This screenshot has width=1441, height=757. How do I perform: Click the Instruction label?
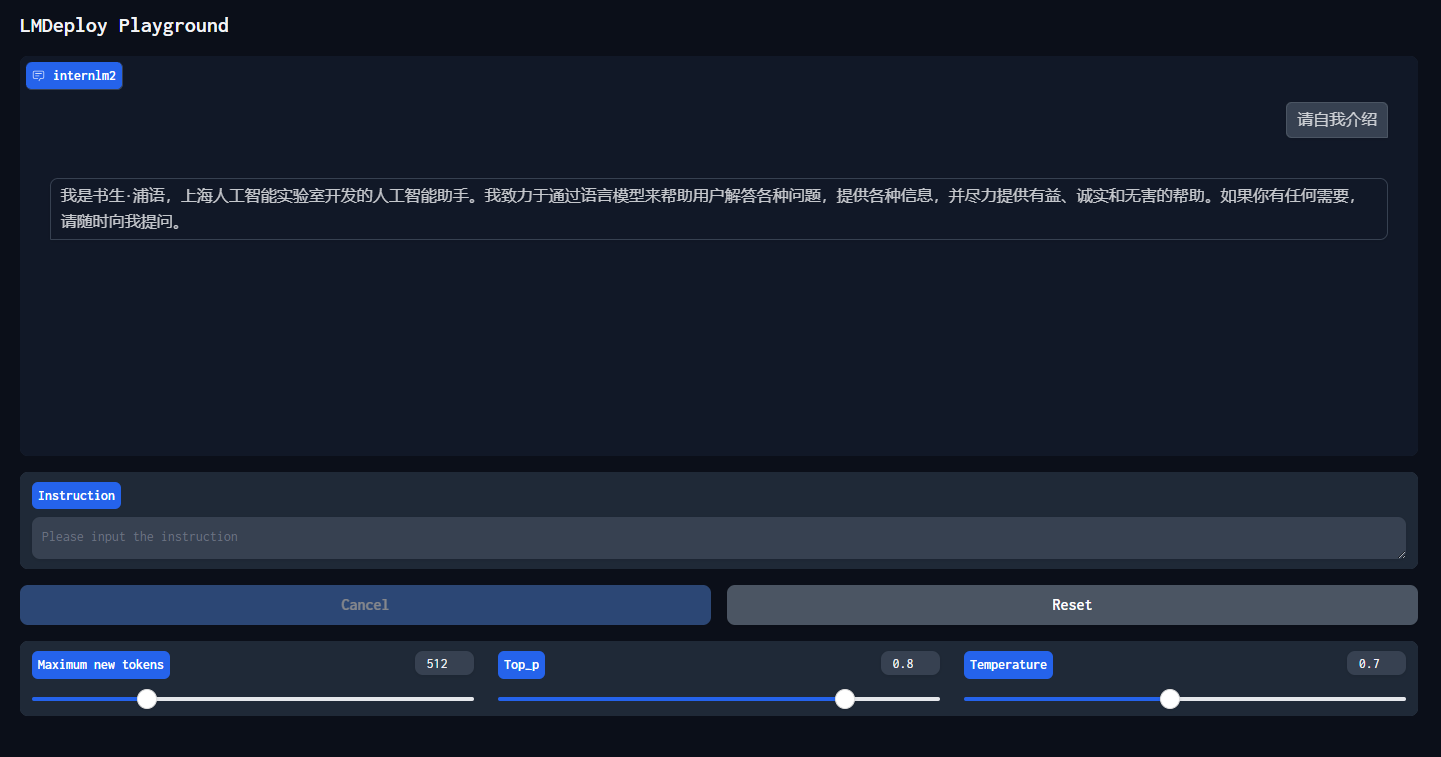[x=76, y=496]
